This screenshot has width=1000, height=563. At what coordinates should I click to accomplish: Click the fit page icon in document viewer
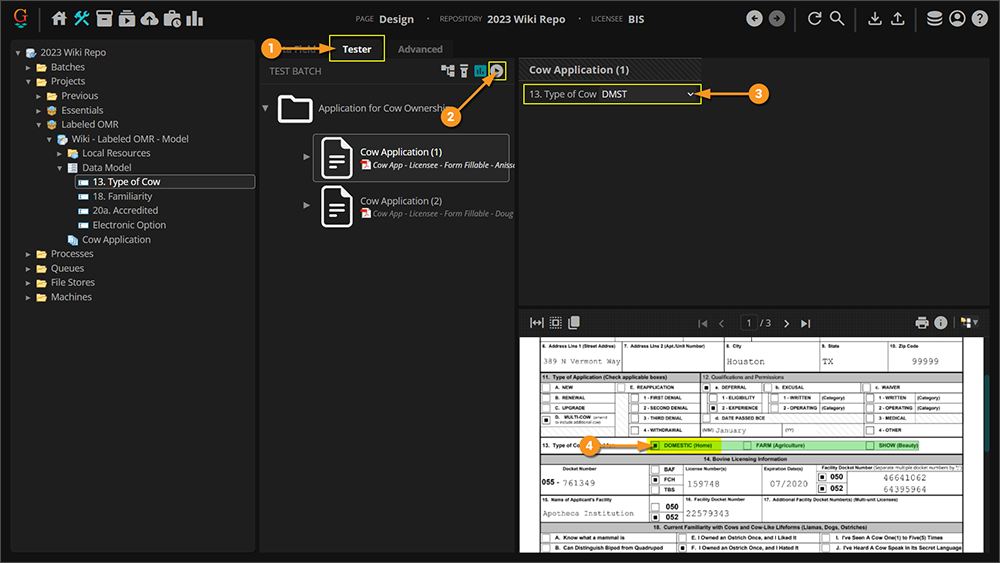pos(555,323)
